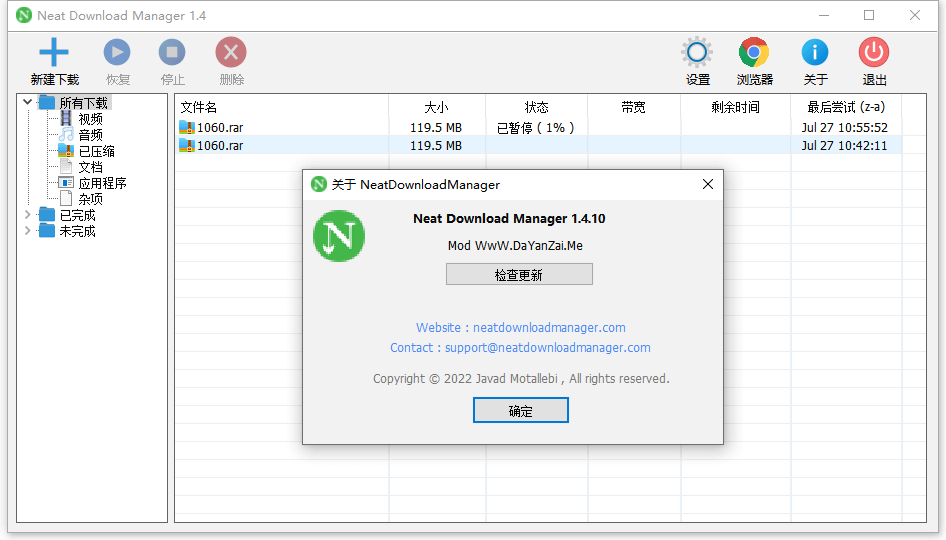Click the 已暂停 ( 1% ) status cell

(536, 128)
